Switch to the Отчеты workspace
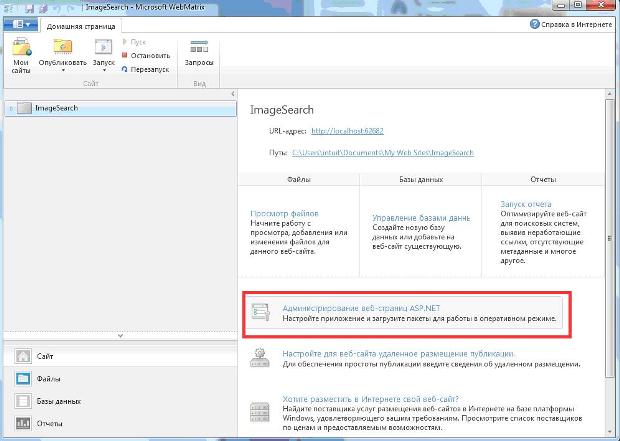Screen dimensions: 620x441 [121, 423]
